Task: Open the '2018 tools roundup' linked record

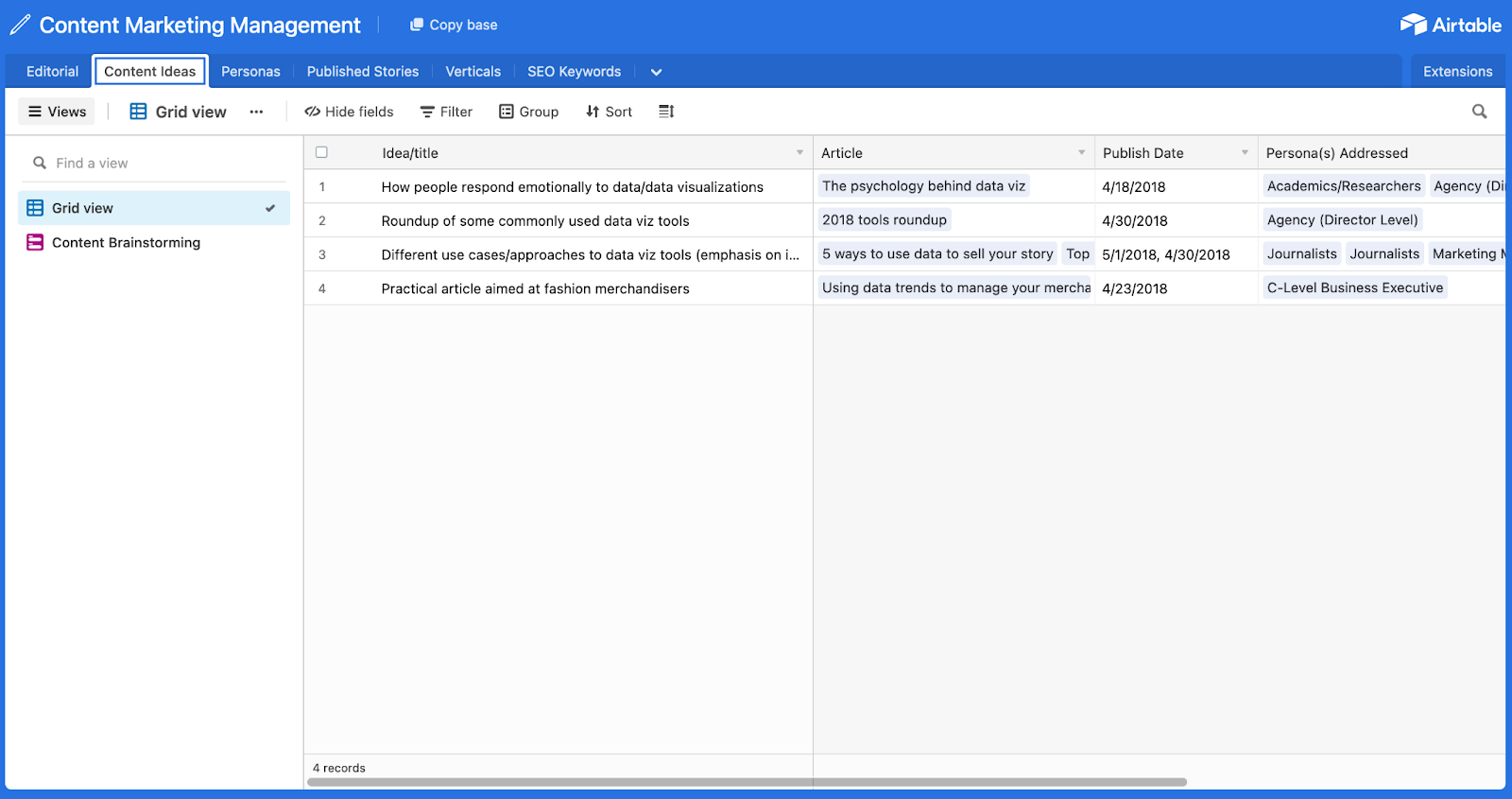Action: click(x=885, y=220)
